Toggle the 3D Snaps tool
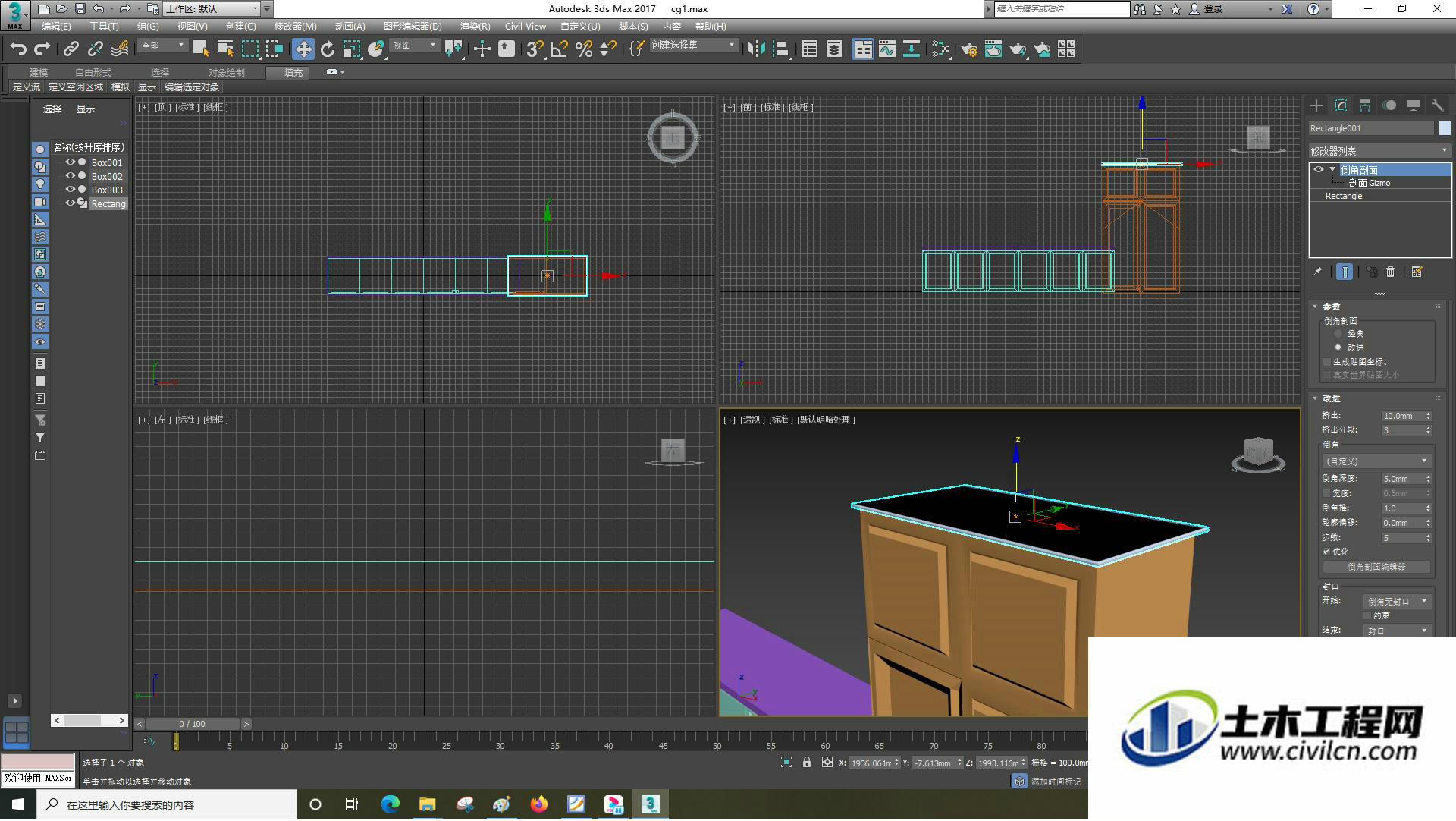The width and height of the screenshot is (1456, 821). coord(535,49)
